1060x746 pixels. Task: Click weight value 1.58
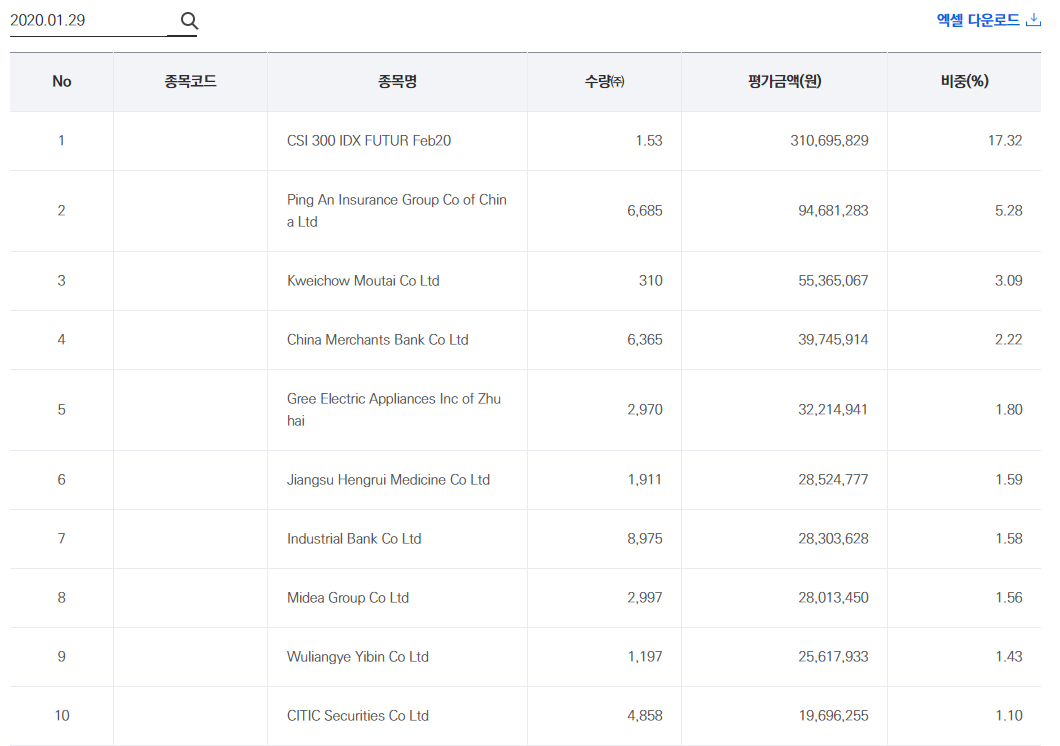(x=1009, y=539)
